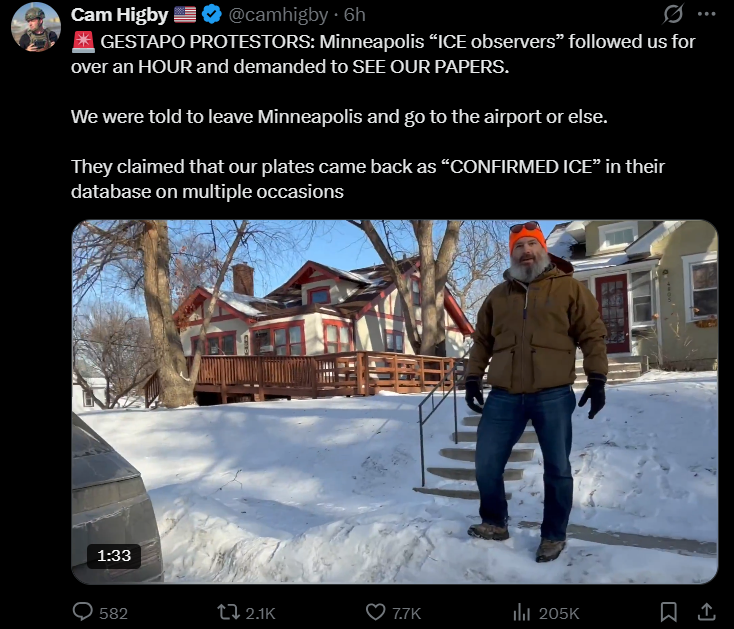
Task: View analytics via the bar chart icon
Action: [x=521, y=612]
